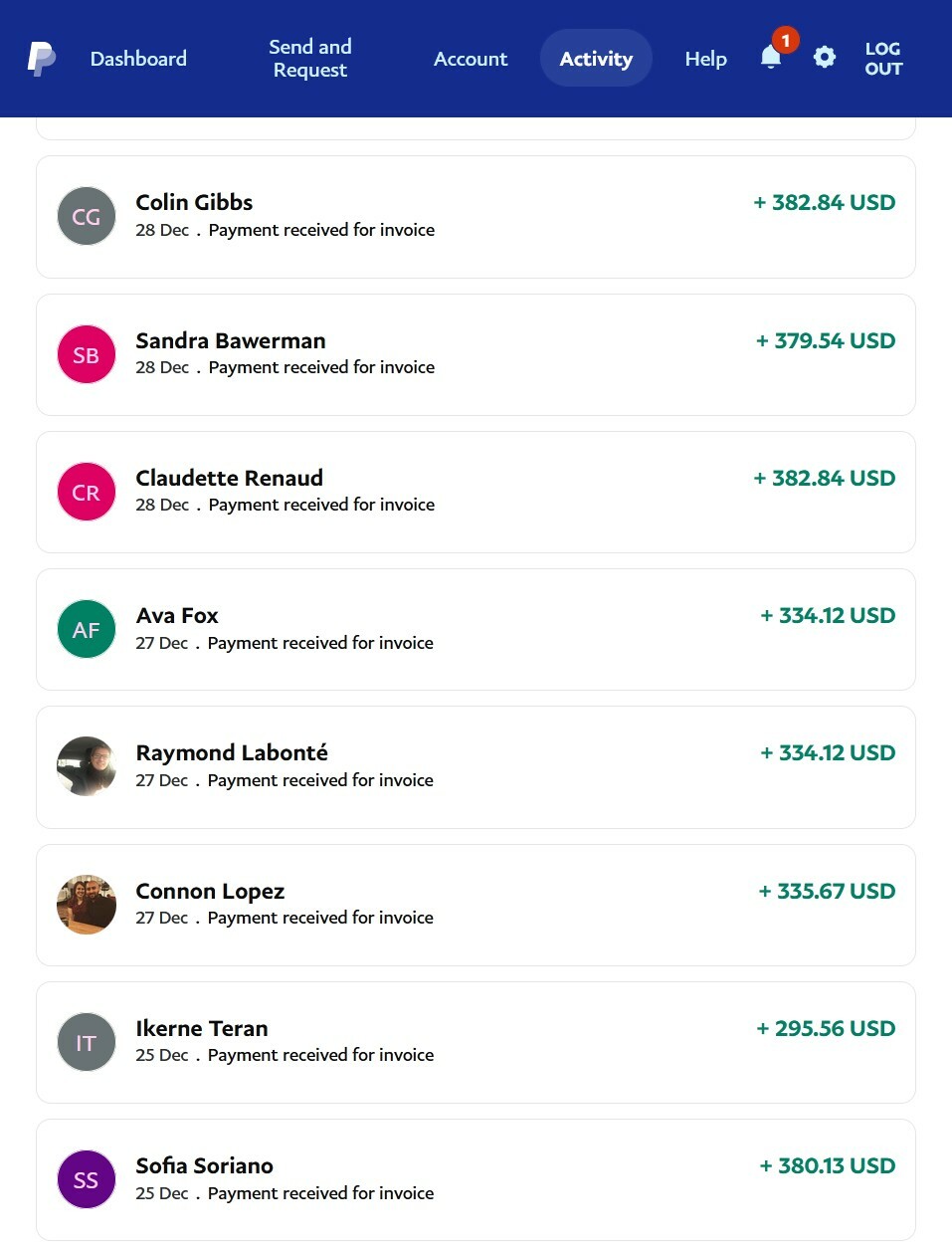This screenshot has height=1250, width=952.
Task: Click Sandra Bawerman SB avatar
Action: (x=87, y=354)
